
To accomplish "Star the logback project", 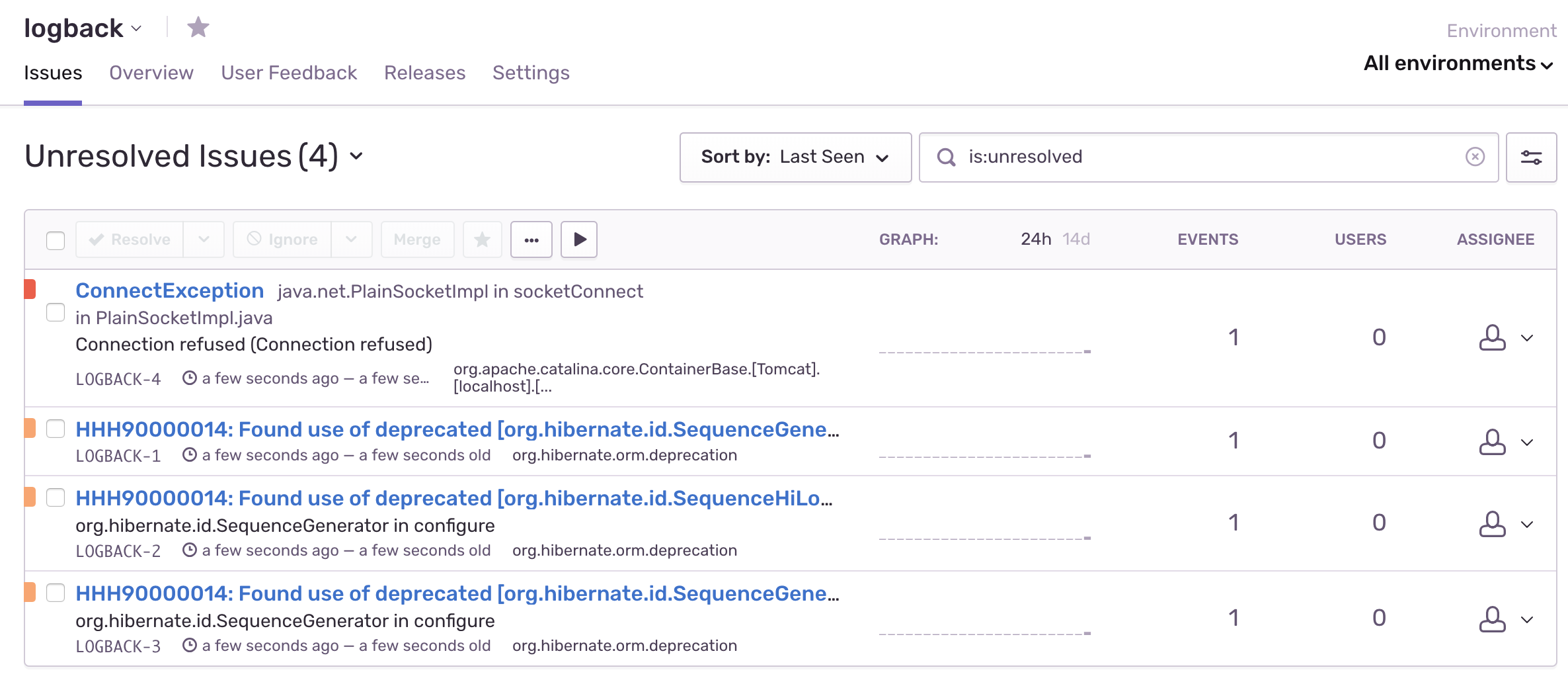I will pyautogui.click(x=198, y=28).
